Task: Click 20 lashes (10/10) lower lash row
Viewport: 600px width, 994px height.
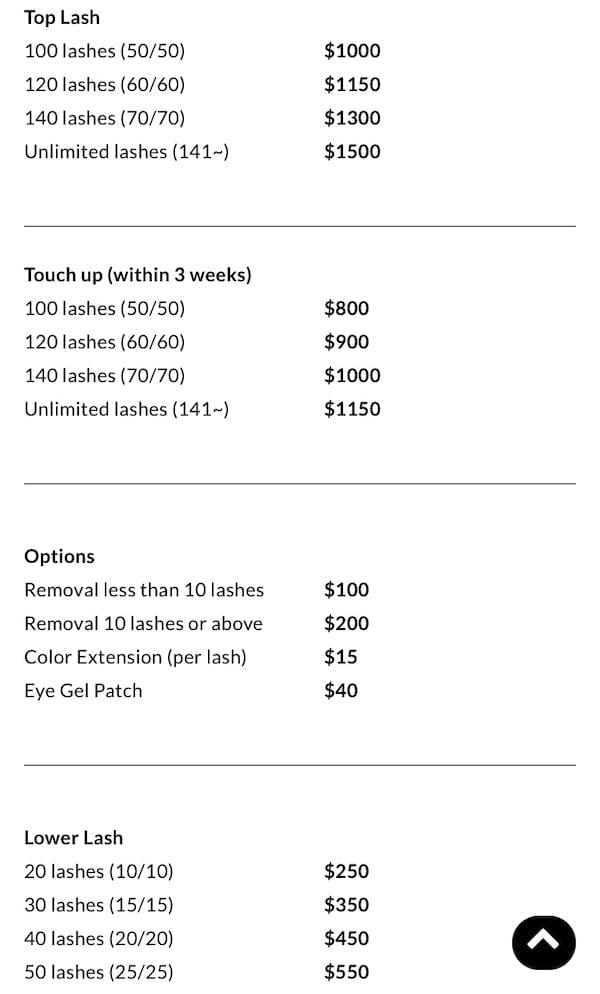Action: pos(197,871)
